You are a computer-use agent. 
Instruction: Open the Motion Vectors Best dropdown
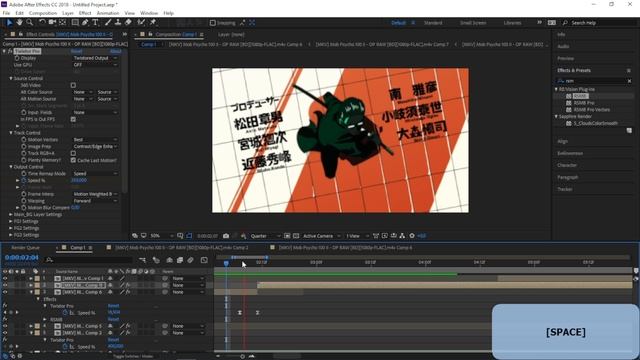(95, 140)
